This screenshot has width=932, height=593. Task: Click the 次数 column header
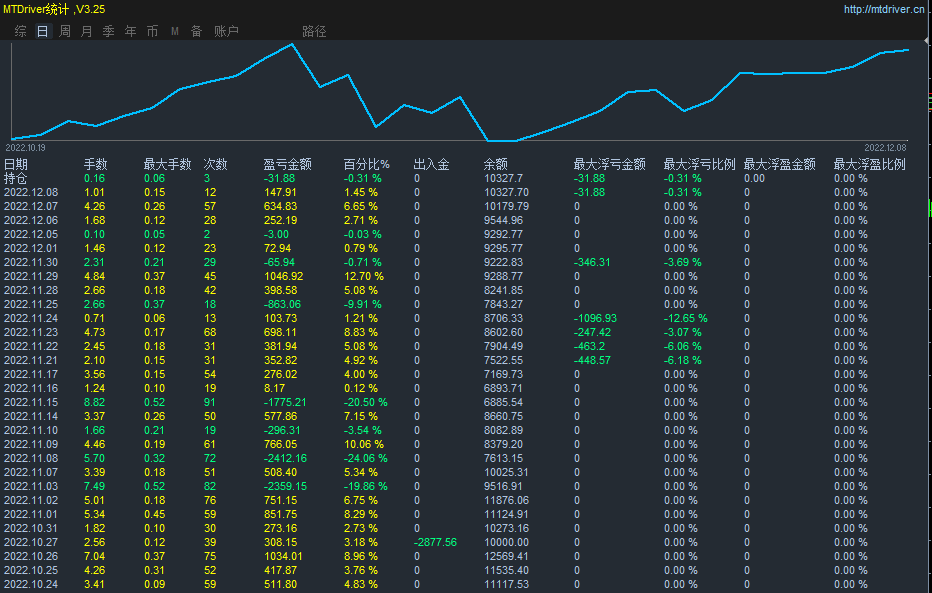[215, 165]
